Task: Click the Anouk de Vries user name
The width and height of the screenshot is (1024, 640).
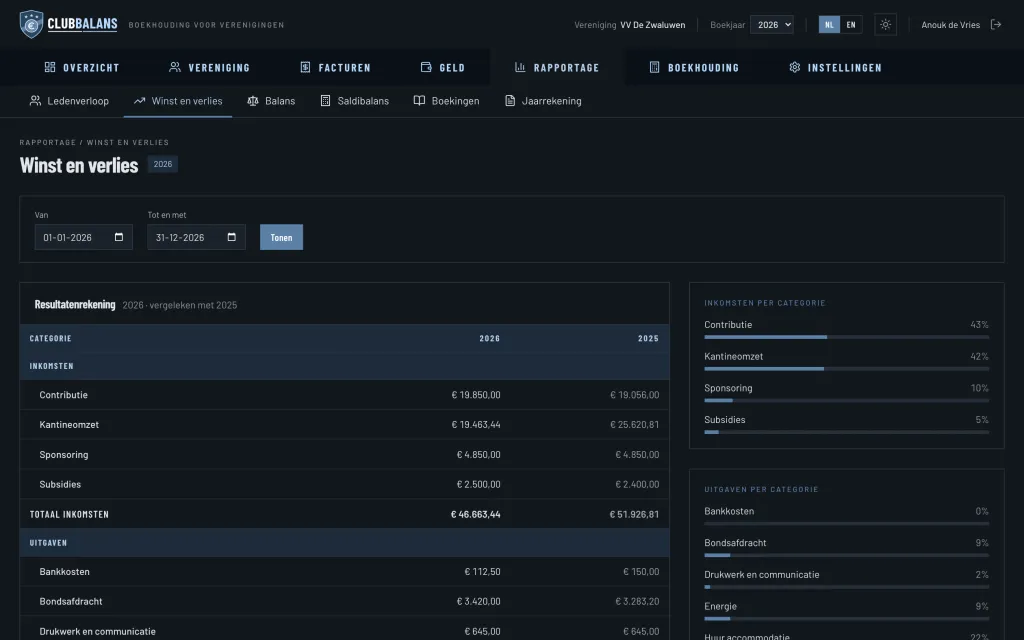Action: (x=950, y=25)
